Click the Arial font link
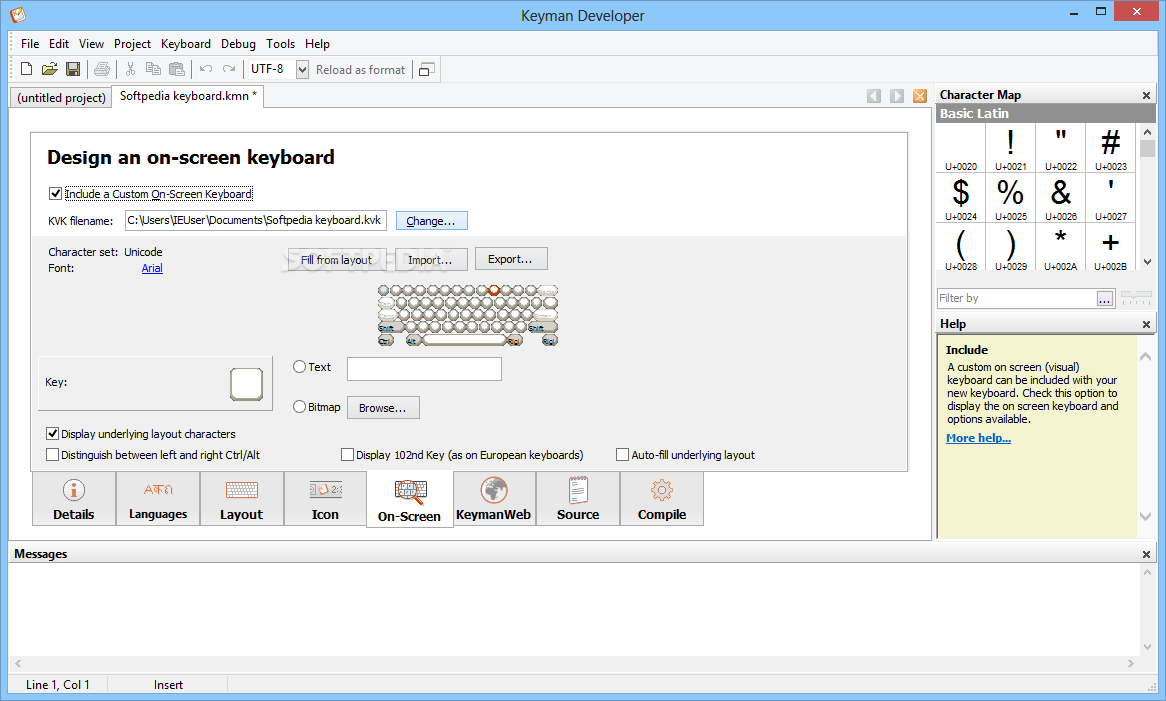This screenshot has width=1166, height=701. [x=152, y=268]
